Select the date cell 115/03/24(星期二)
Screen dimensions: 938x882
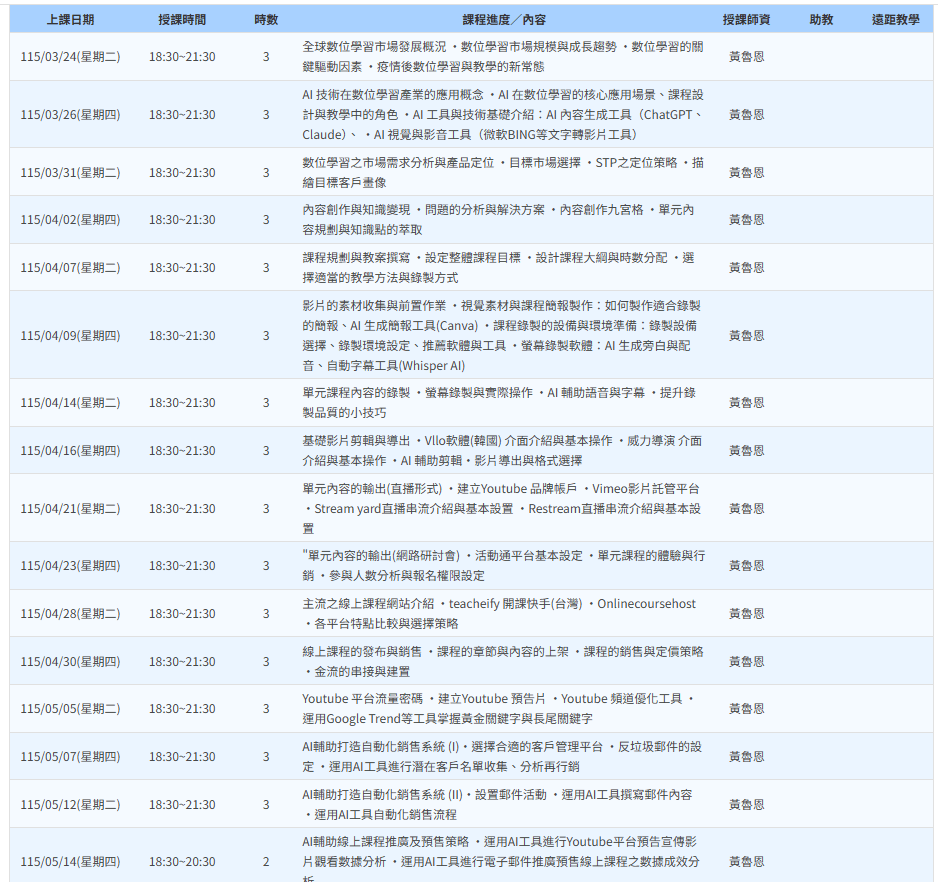[70, 57]
